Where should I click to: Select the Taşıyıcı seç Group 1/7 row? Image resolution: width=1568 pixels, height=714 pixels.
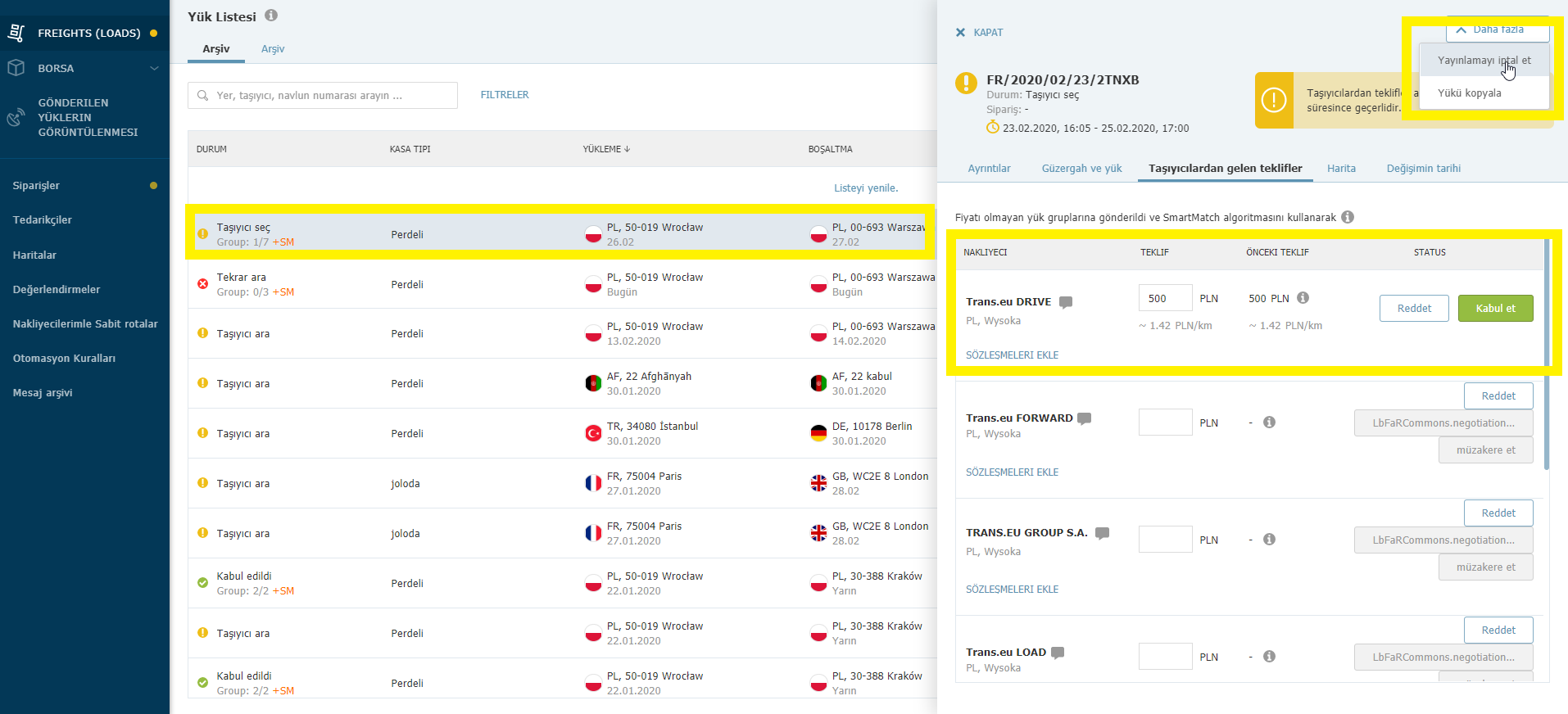[x=562, y=234]
